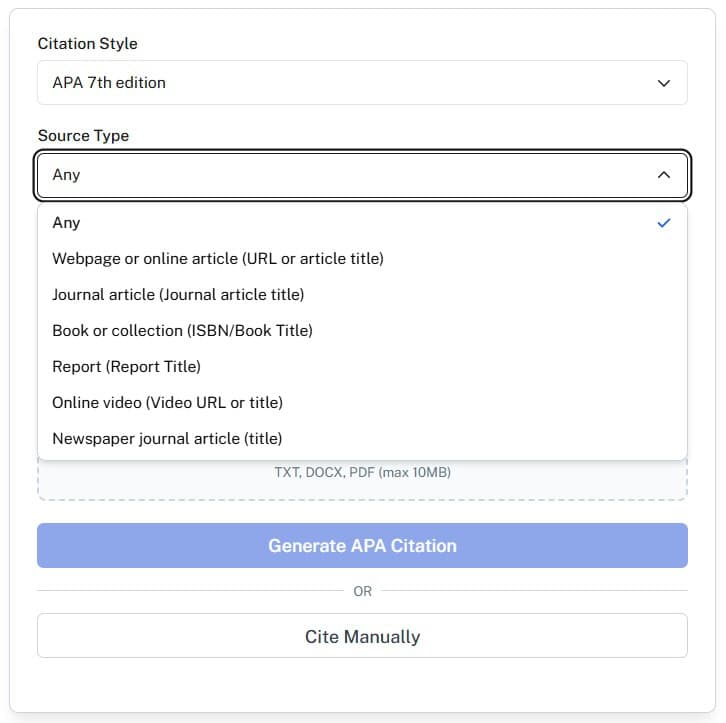Choose the Report (Report Title) option
726x723 pixels.
click(126, 367)
